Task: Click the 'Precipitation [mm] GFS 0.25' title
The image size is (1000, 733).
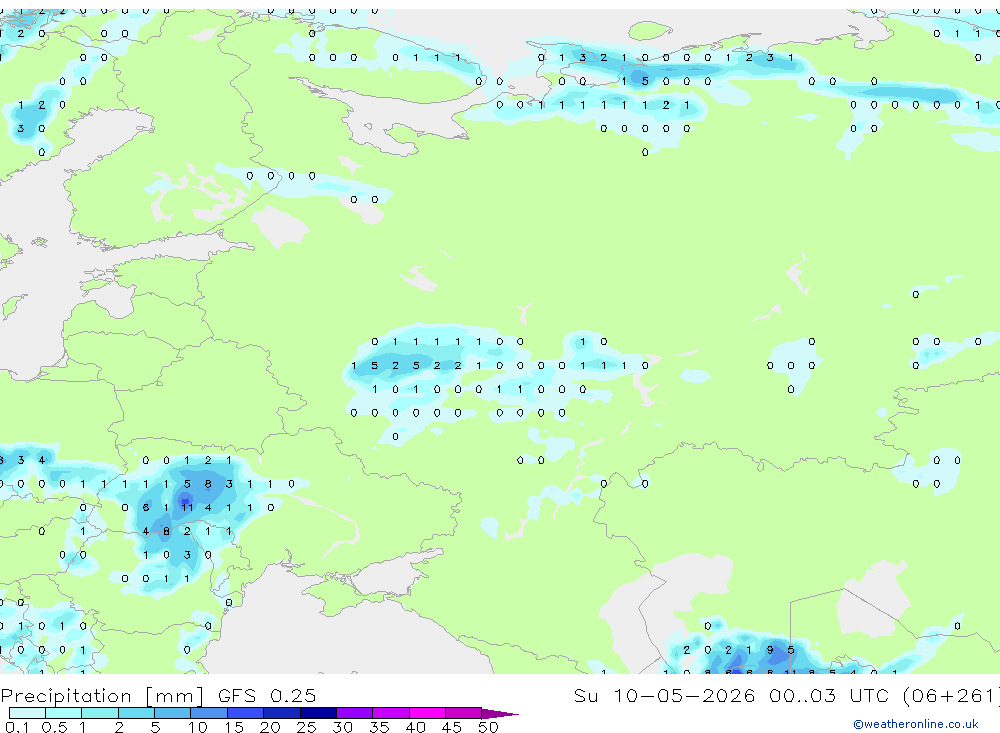Action: coord(158,695)
